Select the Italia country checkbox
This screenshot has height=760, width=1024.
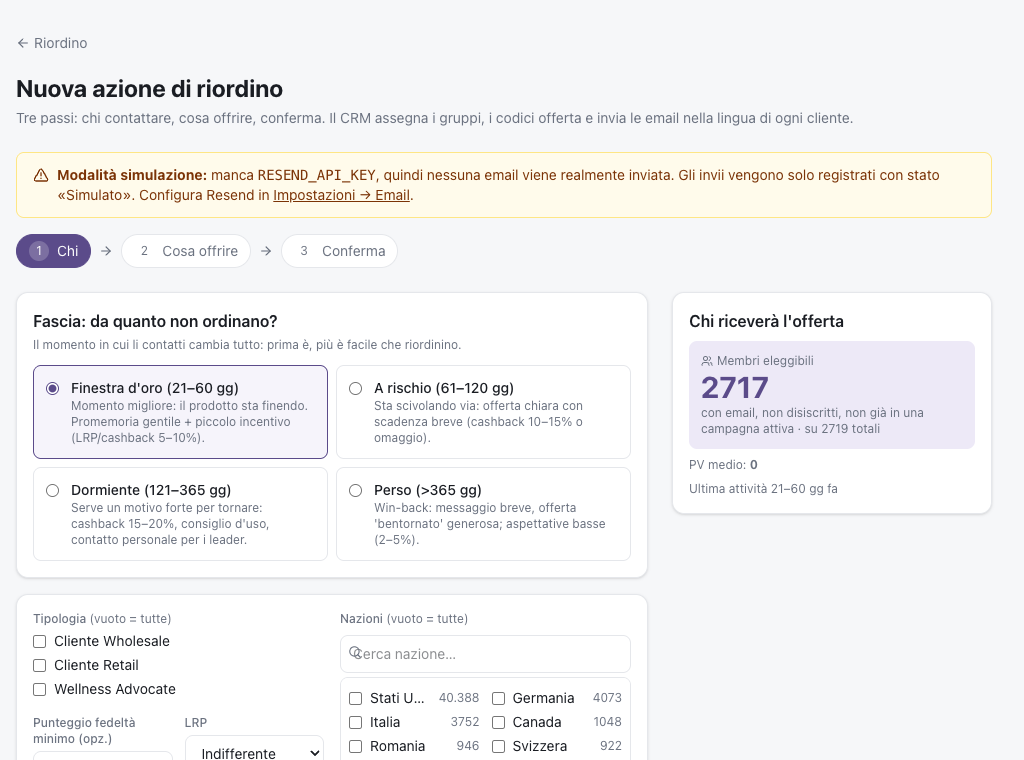(x=356, y=722)
